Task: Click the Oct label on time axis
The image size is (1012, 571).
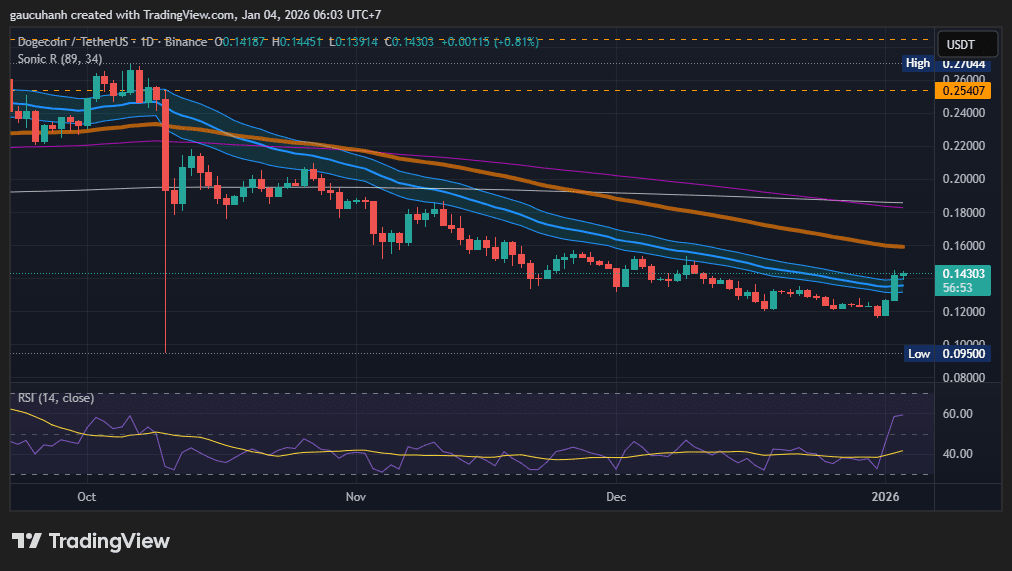Action: (86, 496)
